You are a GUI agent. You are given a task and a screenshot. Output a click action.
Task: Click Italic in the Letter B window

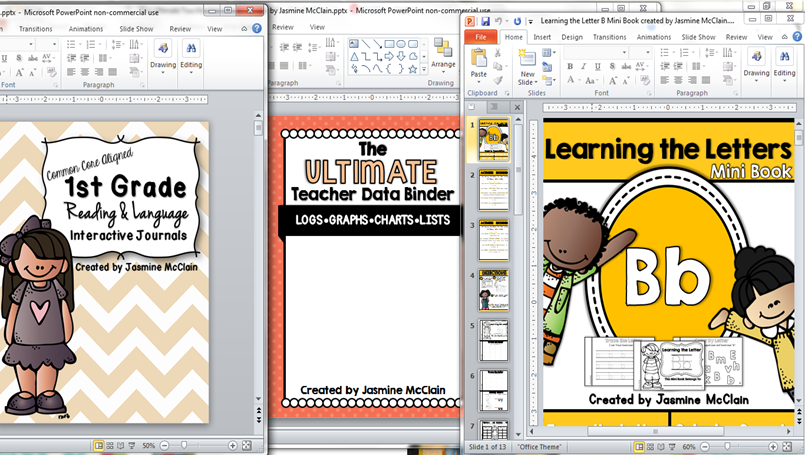tap(584, 66)
